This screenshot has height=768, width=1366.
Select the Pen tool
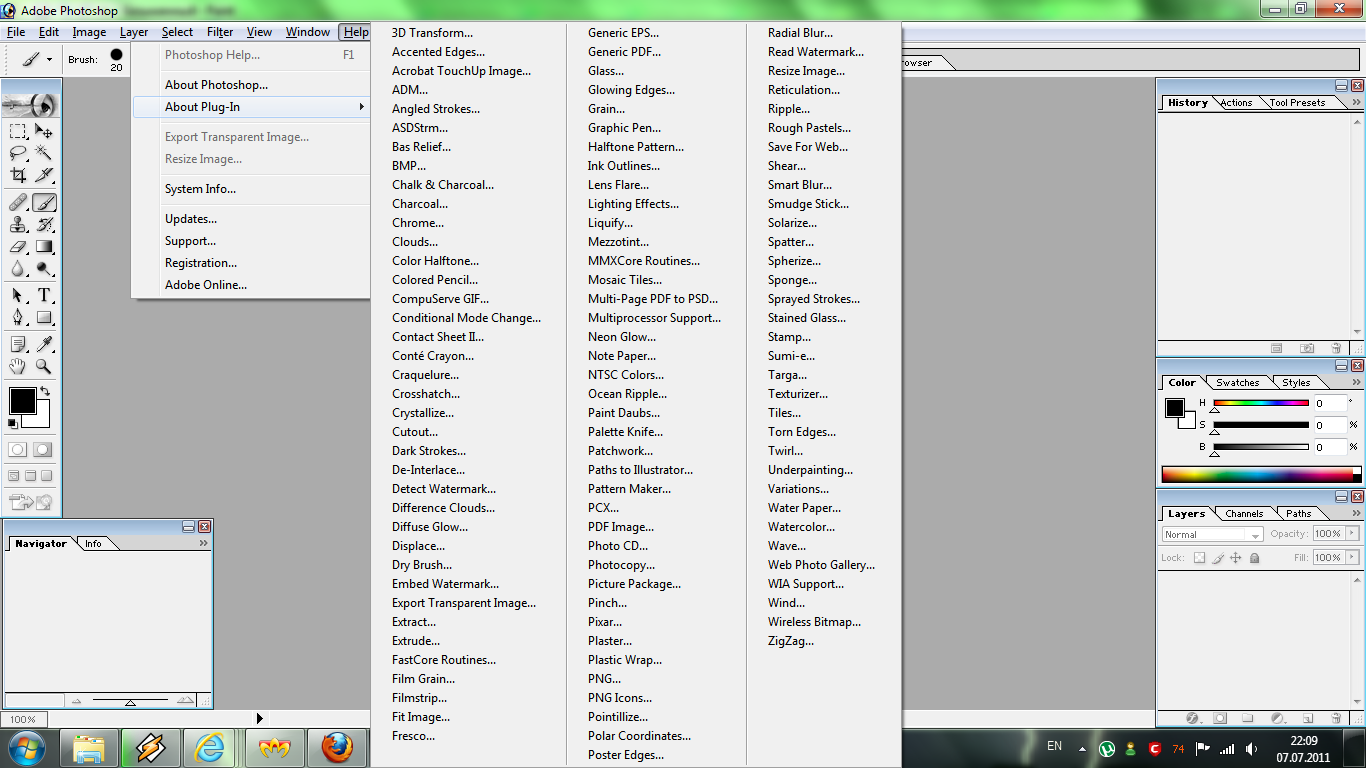pos(18,318)
